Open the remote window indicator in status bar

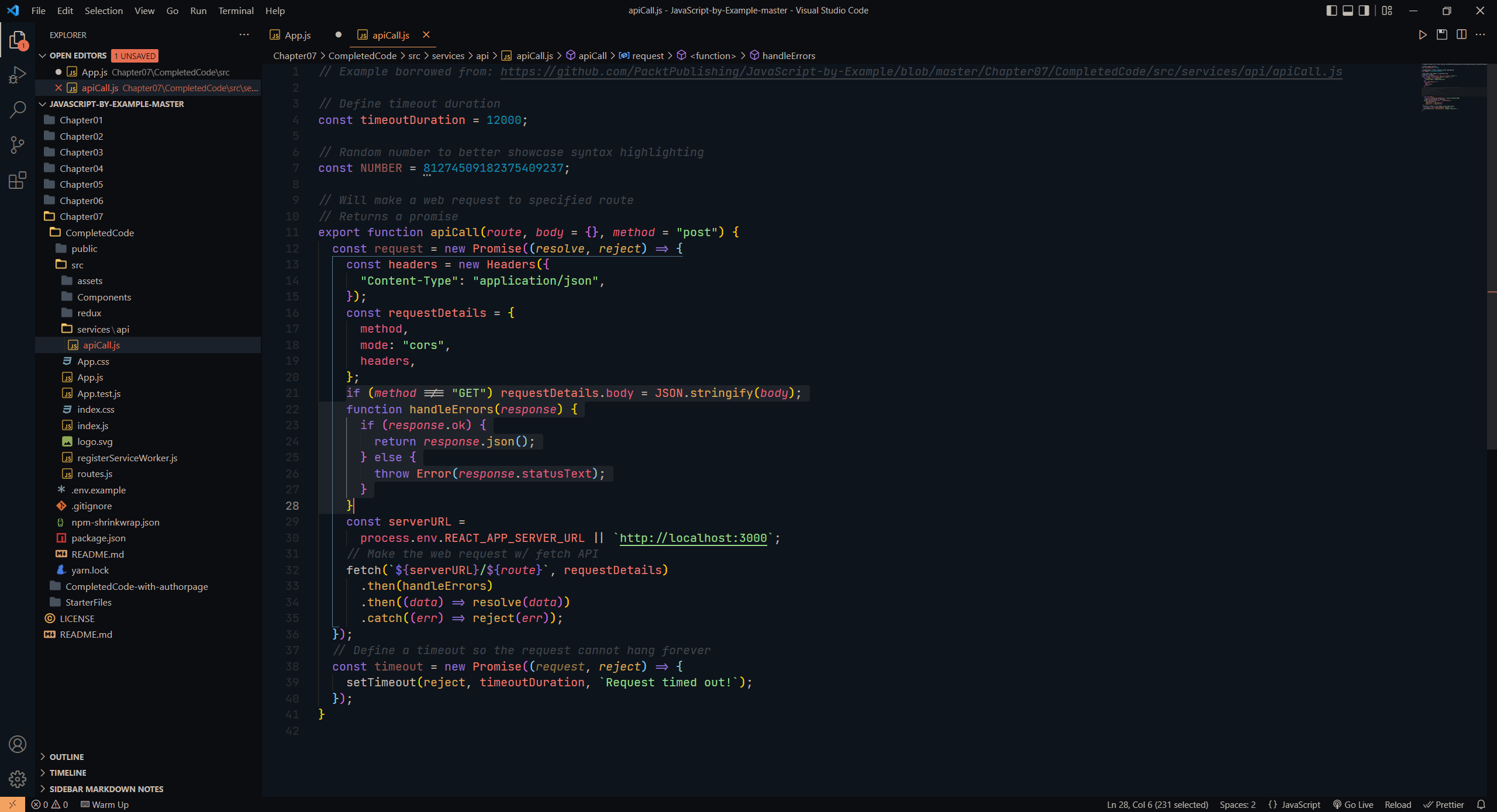12,804
